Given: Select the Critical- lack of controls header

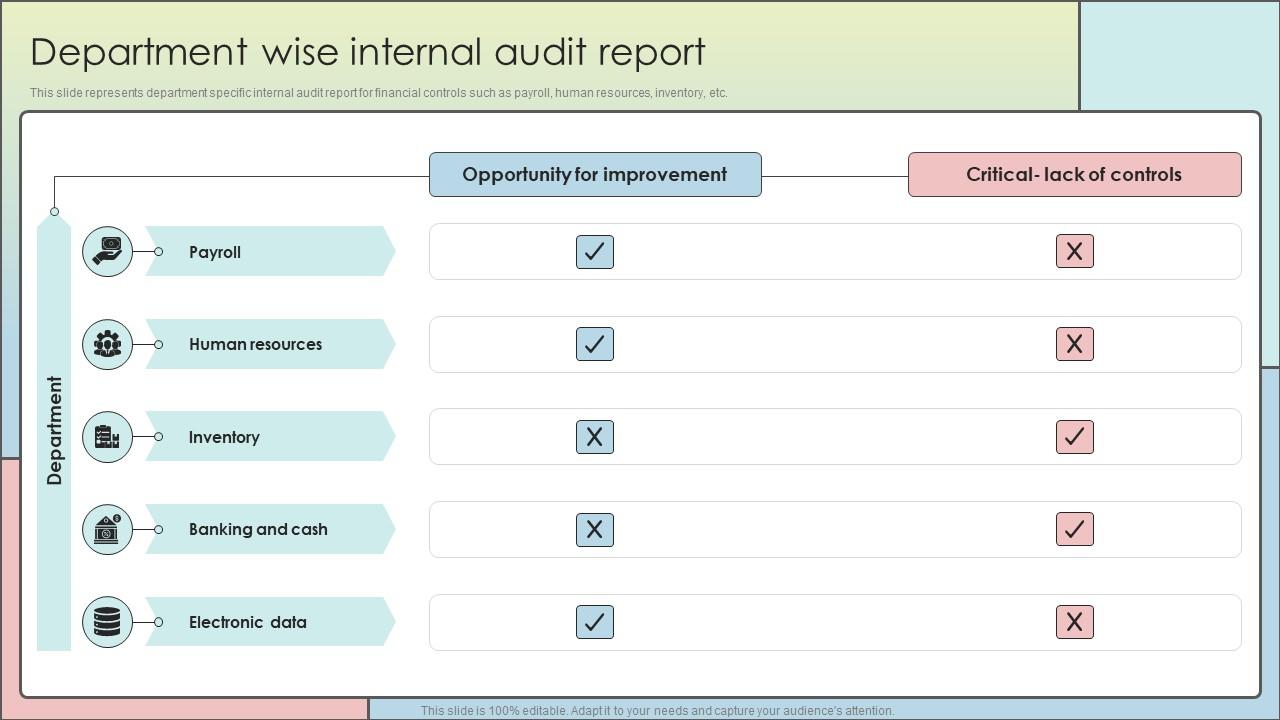Looking at the screenshot, I should pos(1074,174).
